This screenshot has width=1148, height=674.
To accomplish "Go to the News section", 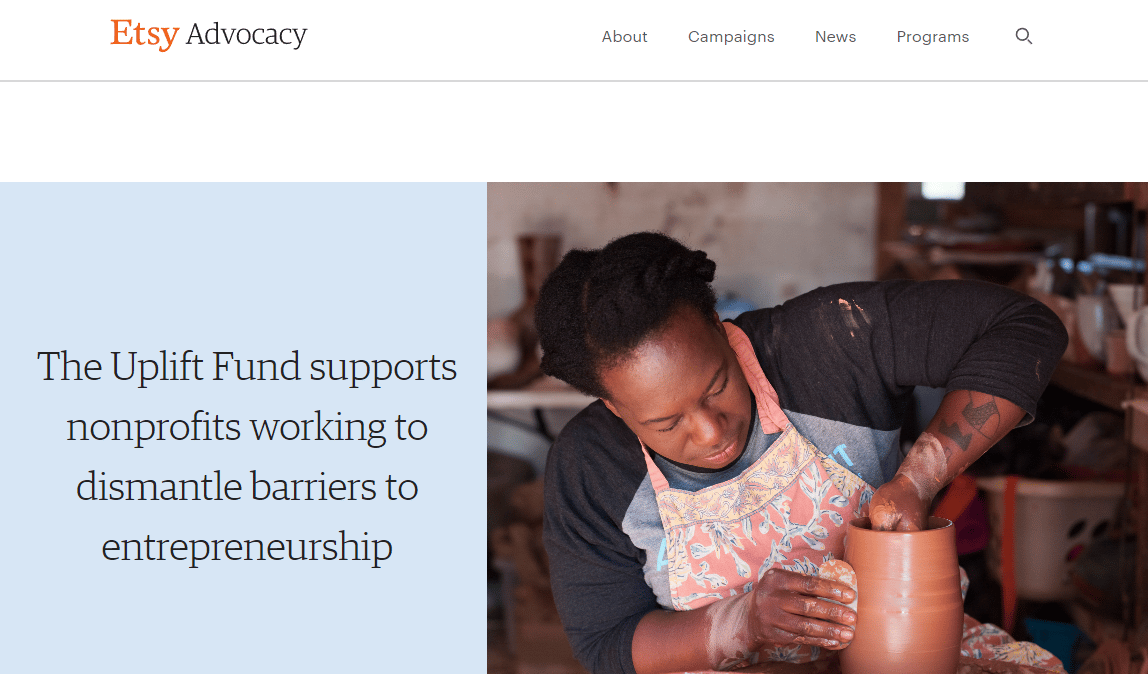I will [835, 37].
